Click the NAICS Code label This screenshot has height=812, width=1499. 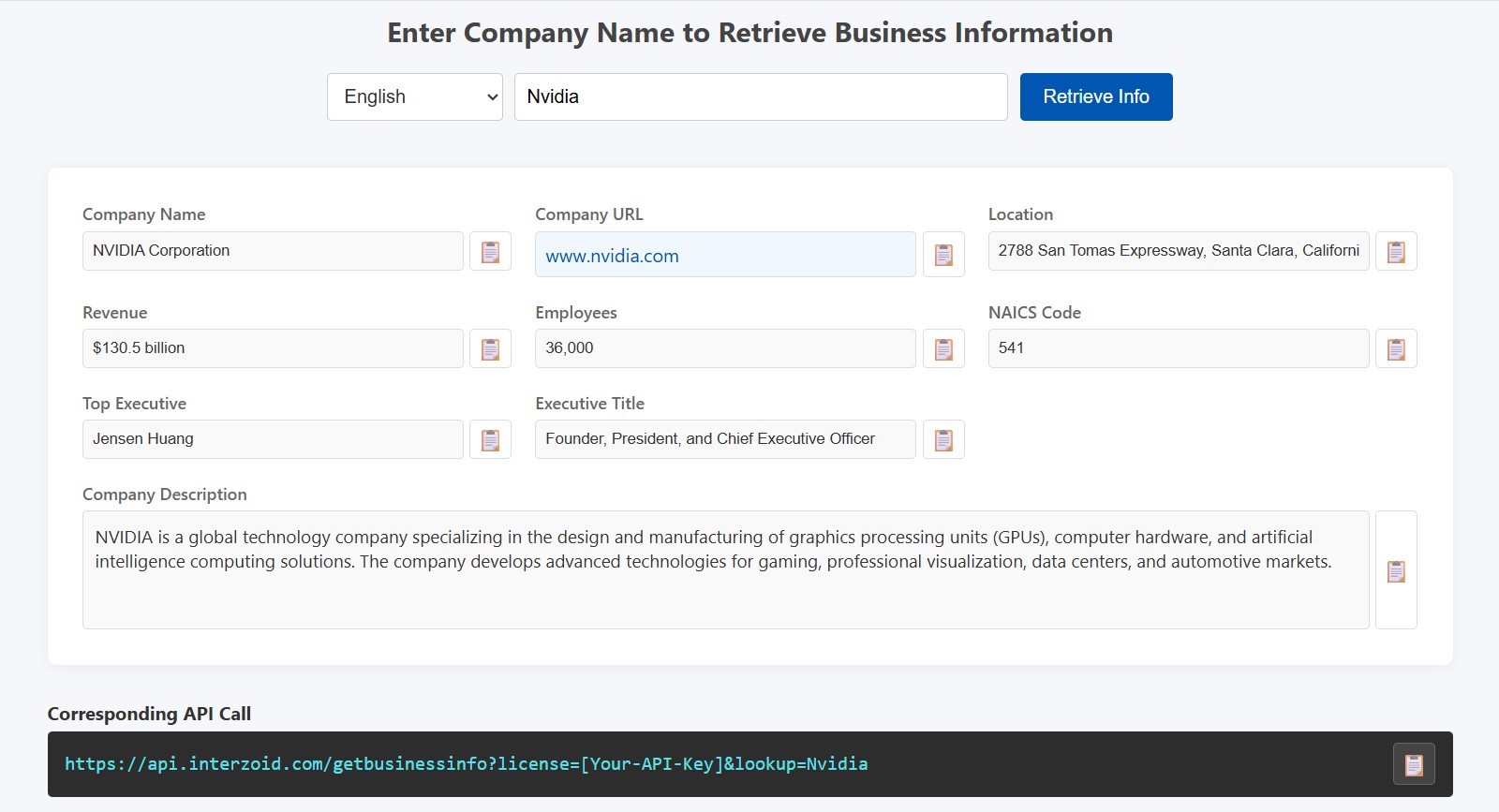[x=1034, y=313]
